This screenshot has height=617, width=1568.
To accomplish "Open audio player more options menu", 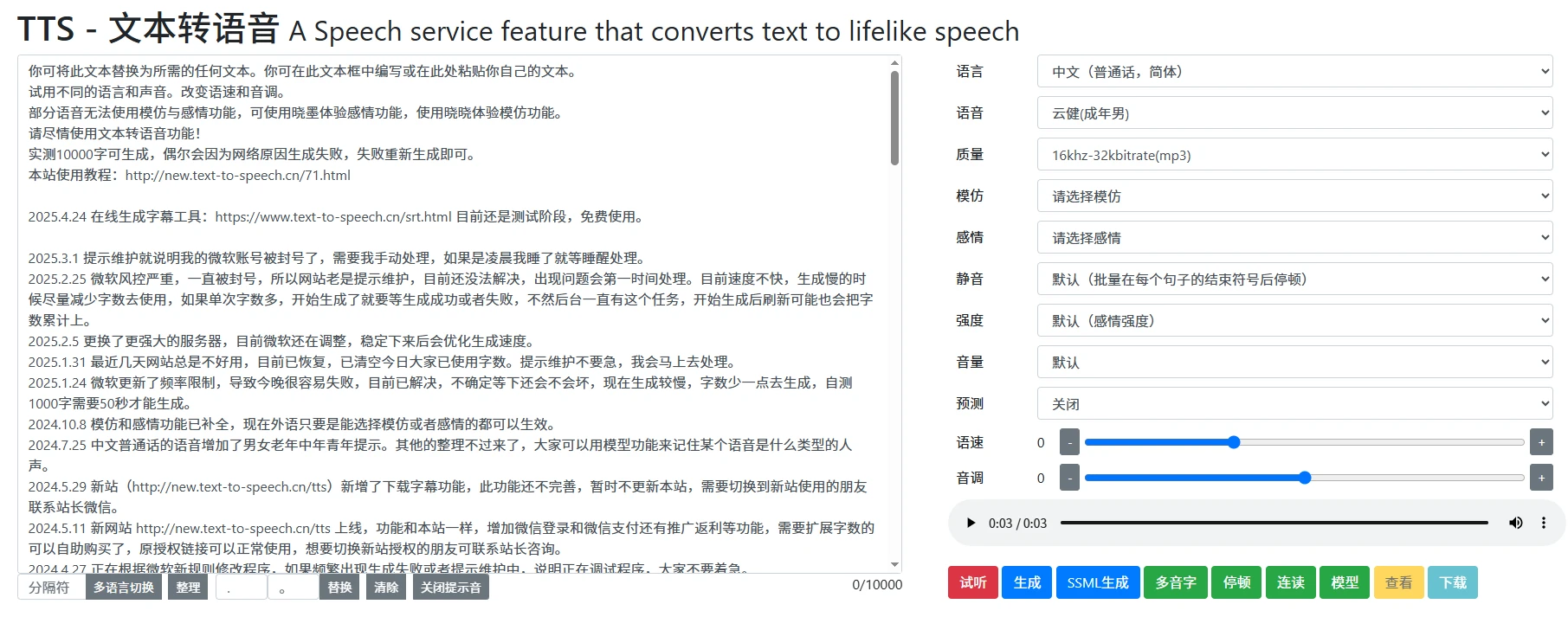I will click(x=1543, y=523).
